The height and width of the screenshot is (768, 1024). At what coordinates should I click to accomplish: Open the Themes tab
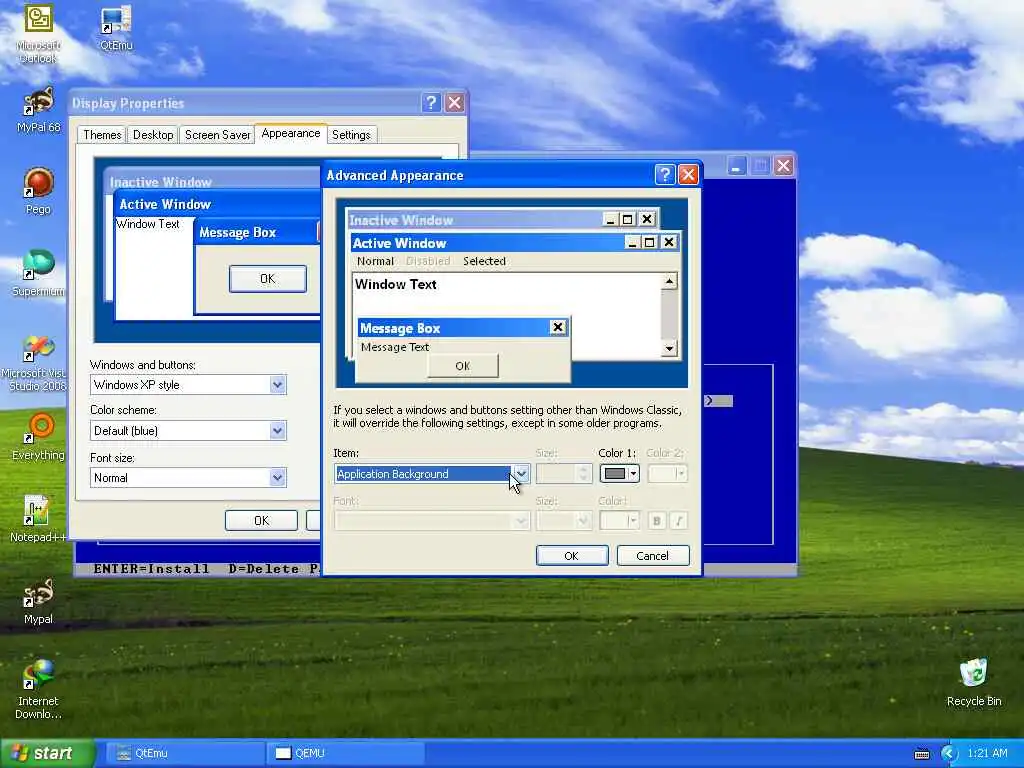(x=102, y=135)
